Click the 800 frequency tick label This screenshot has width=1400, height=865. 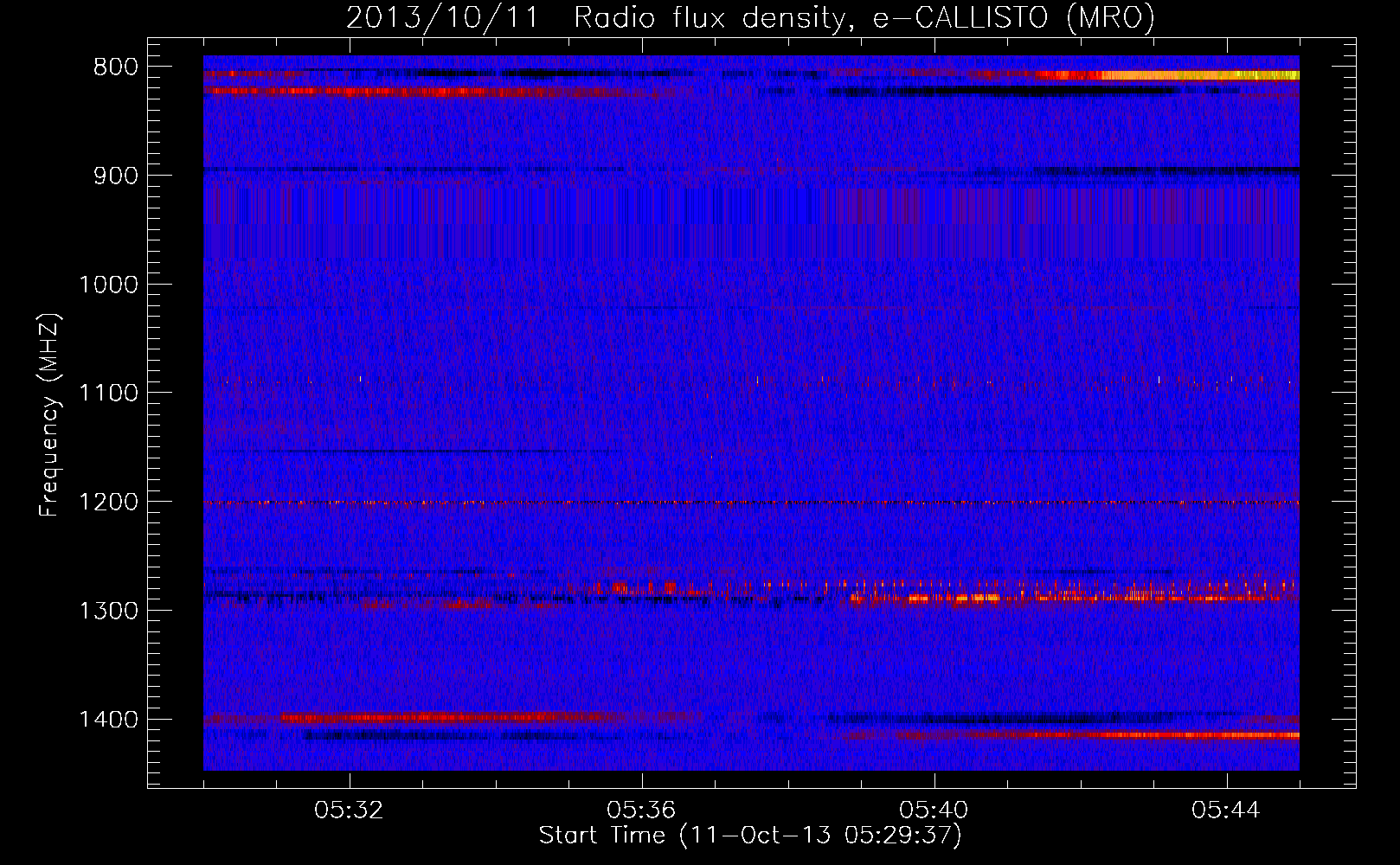(x=115, y=67)
